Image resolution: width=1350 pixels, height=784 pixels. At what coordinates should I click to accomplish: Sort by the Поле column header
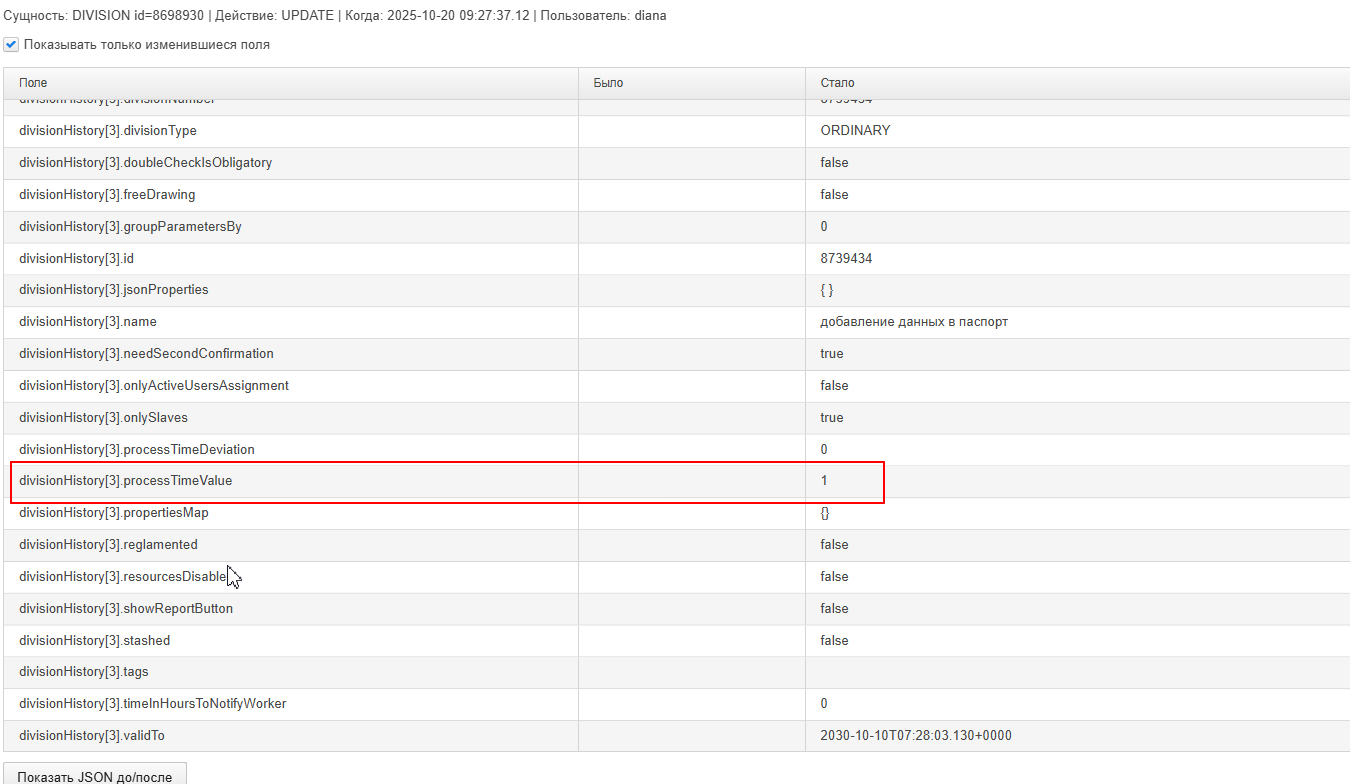click(x=291, y=83)
